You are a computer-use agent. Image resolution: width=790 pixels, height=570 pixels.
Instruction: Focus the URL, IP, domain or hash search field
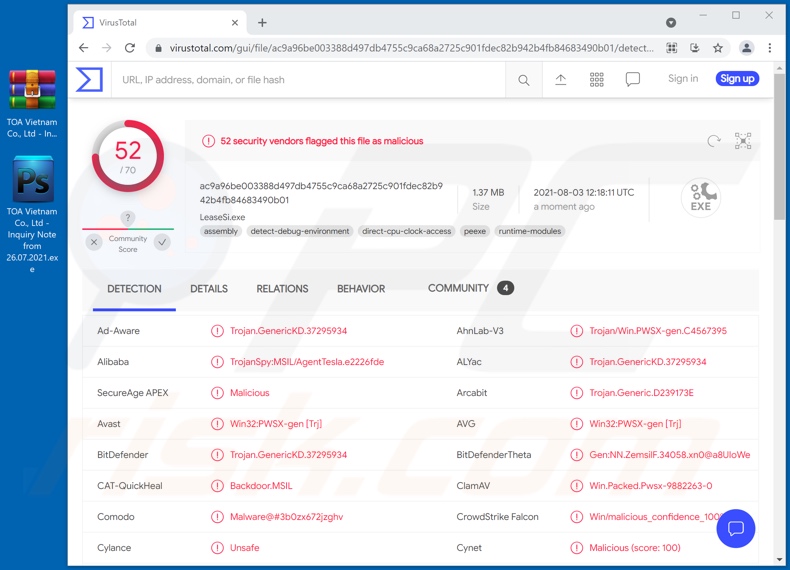308,80
